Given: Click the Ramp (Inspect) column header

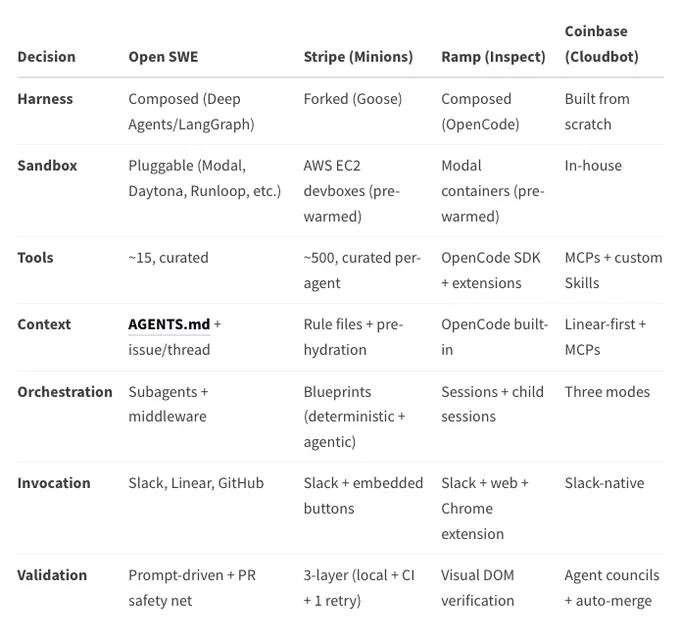Looking at the screenshot, I should tap(493, 57).
